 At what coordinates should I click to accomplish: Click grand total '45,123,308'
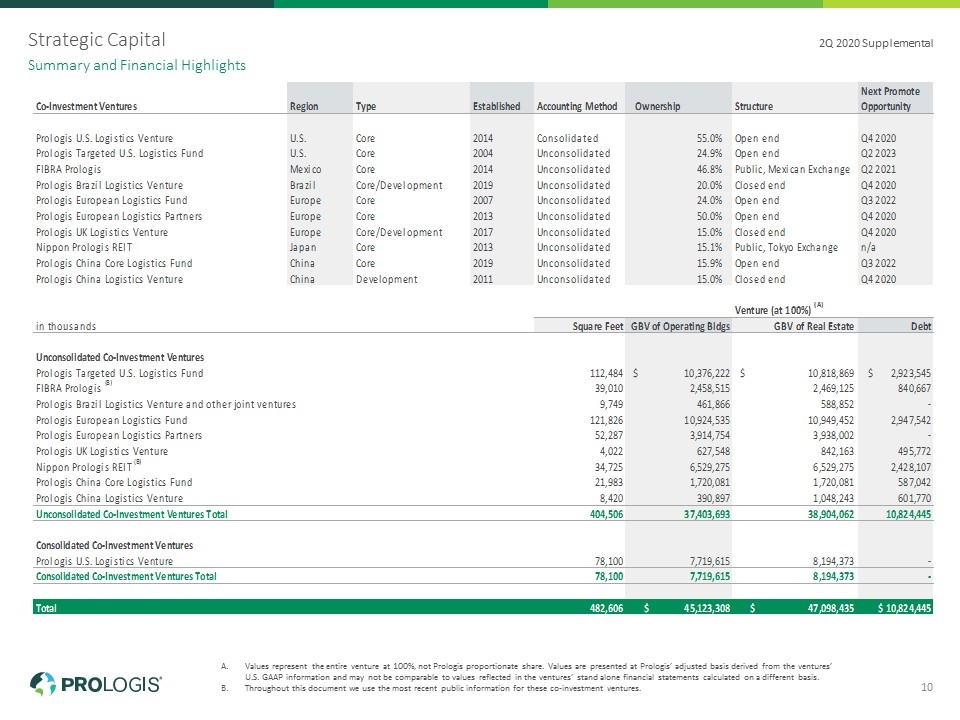click(x=707, y=609)
